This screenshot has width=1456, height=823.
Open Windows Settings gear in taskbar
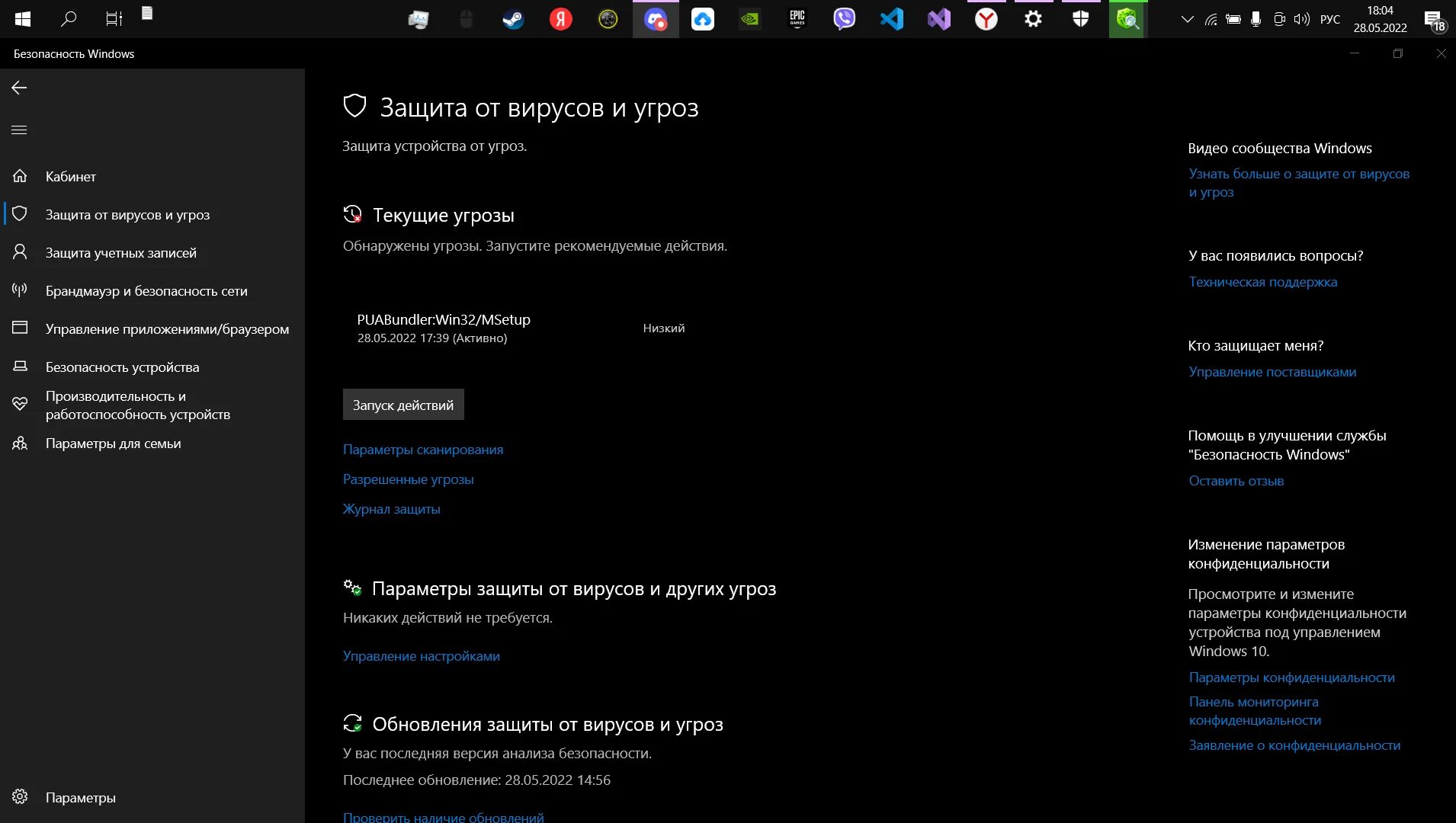click(1034, 19)
